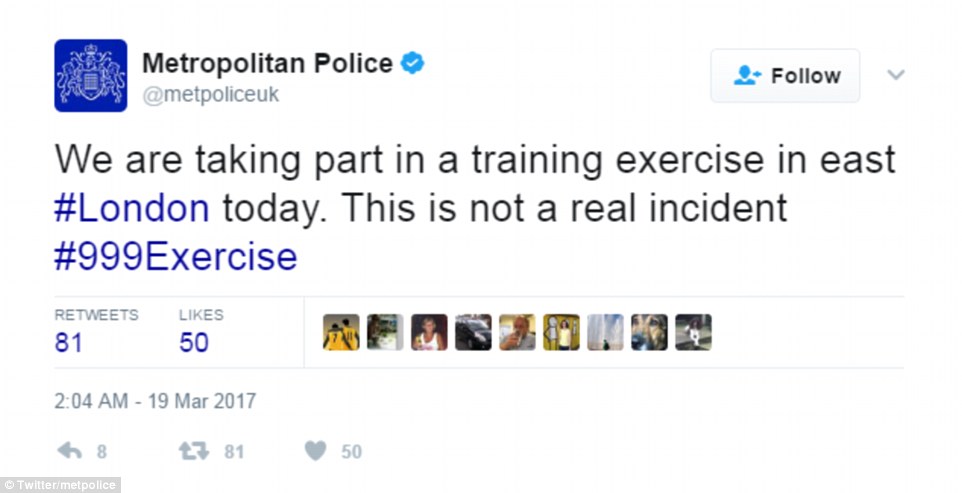Click the blue verified badge

413,64
